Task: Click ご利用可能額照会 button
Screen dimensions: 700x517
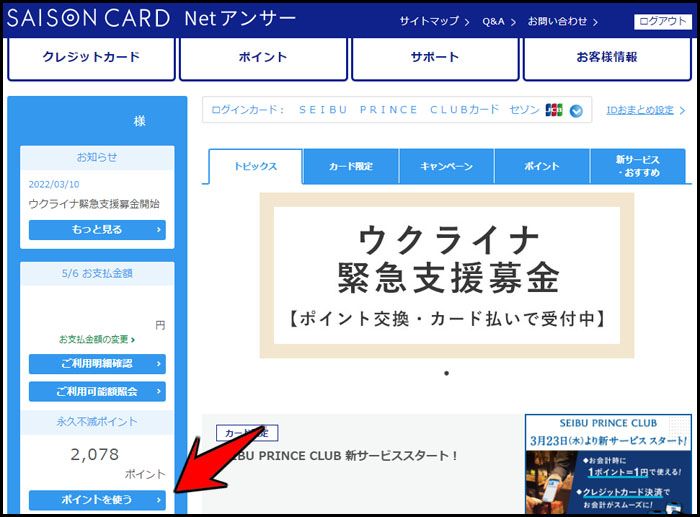Action: click(x=97, y=392)
